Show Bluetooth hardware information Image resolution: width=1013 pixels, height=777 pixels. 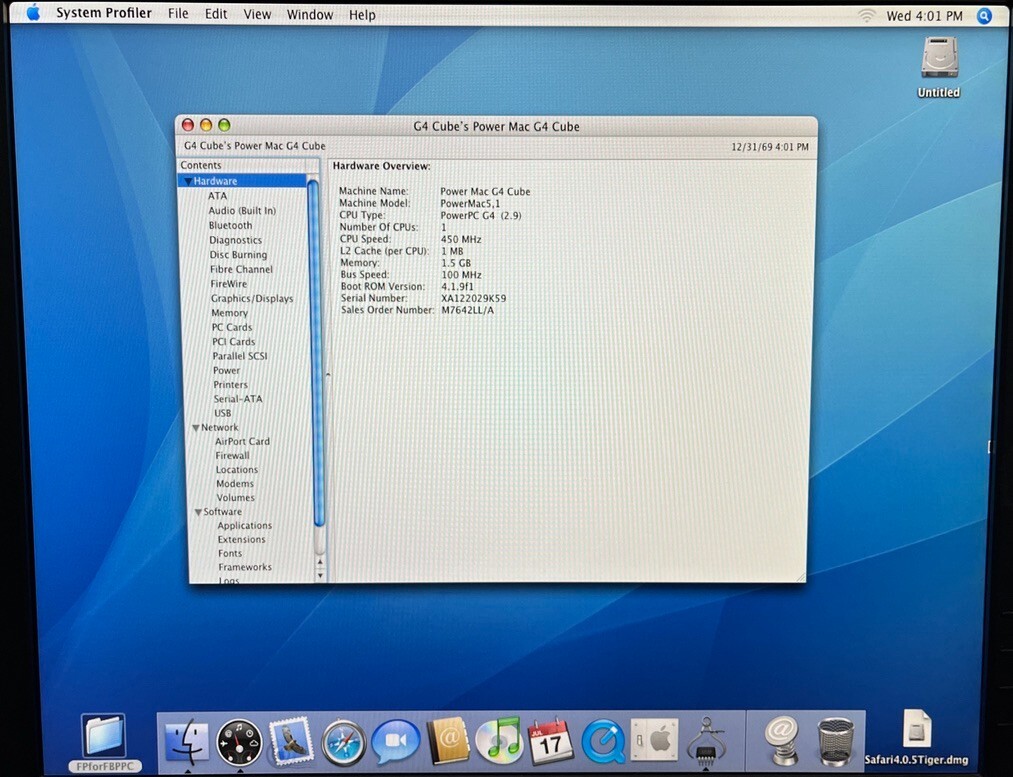point(231,225)
